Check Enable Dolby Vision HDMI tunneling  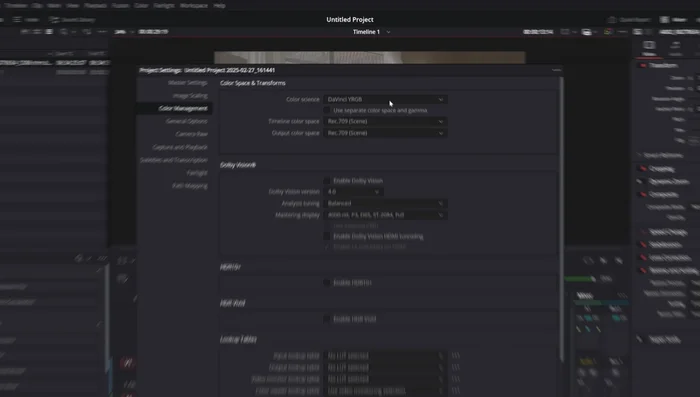(327, 236)
